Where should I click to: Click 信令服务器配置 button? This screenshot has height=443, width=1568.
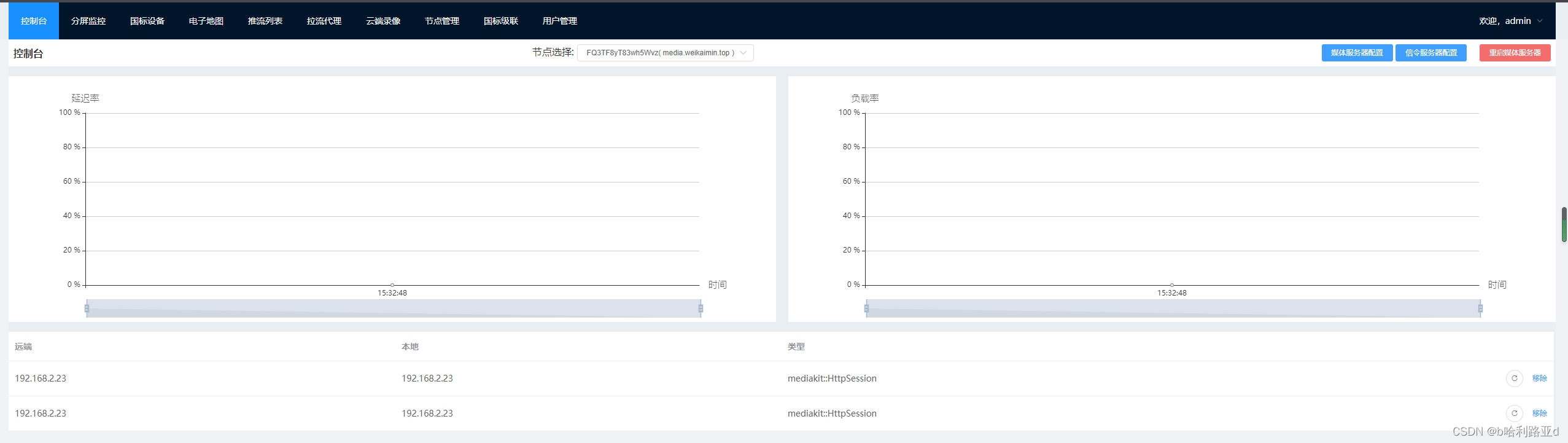click(1431, 53)
